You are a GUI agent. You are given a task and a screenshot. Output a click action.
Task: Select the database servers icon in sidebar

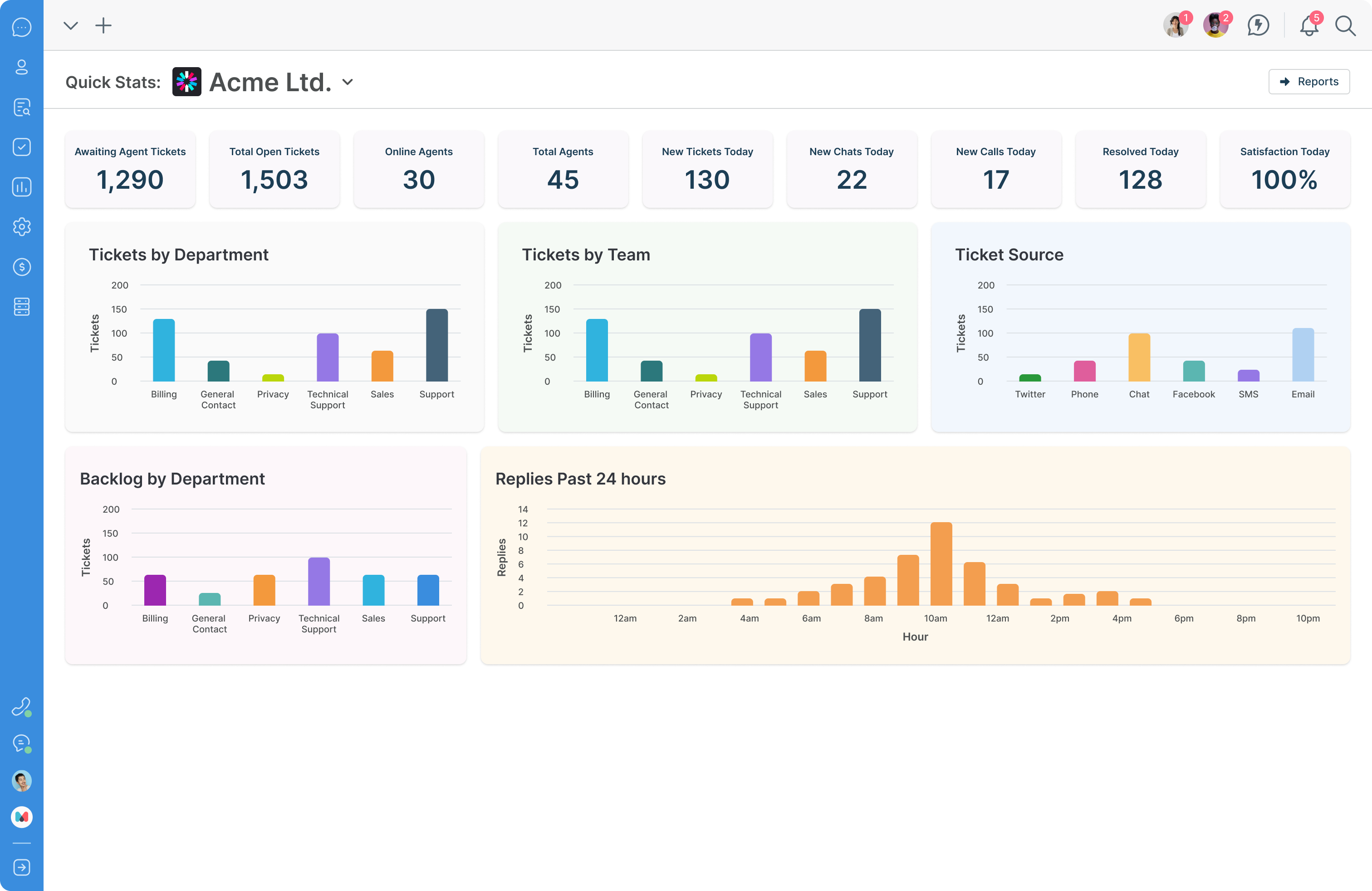[21, 307]
